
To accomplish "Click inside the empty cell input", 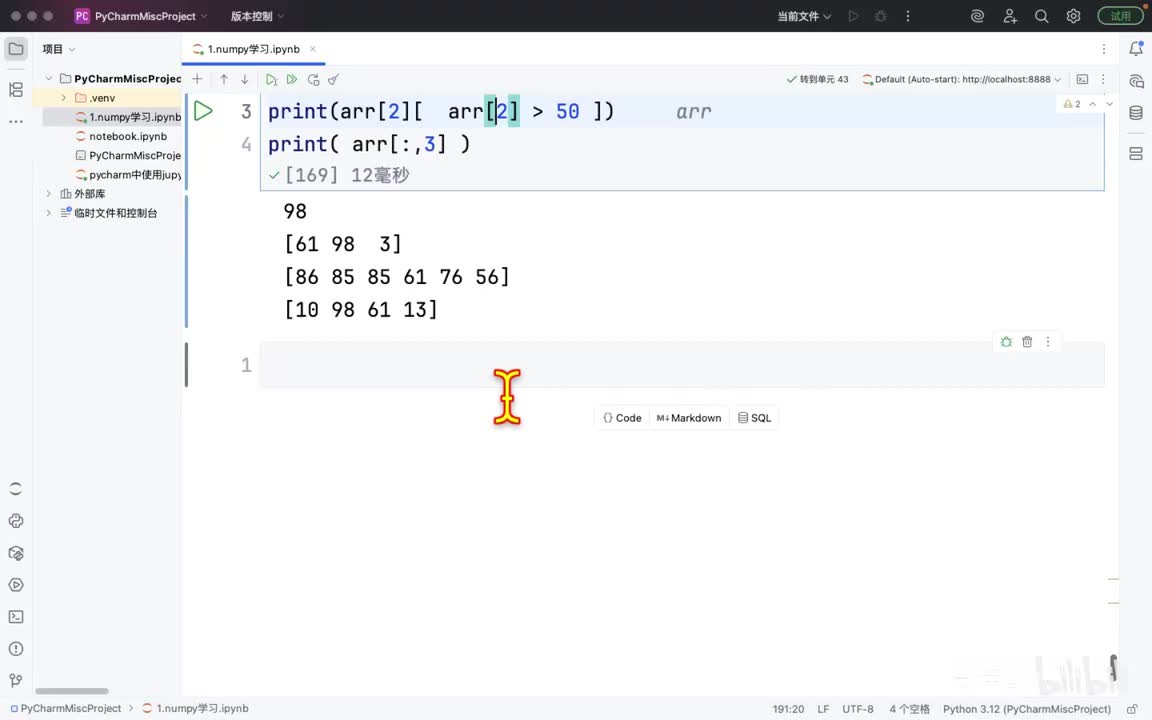I will [682, 365].
